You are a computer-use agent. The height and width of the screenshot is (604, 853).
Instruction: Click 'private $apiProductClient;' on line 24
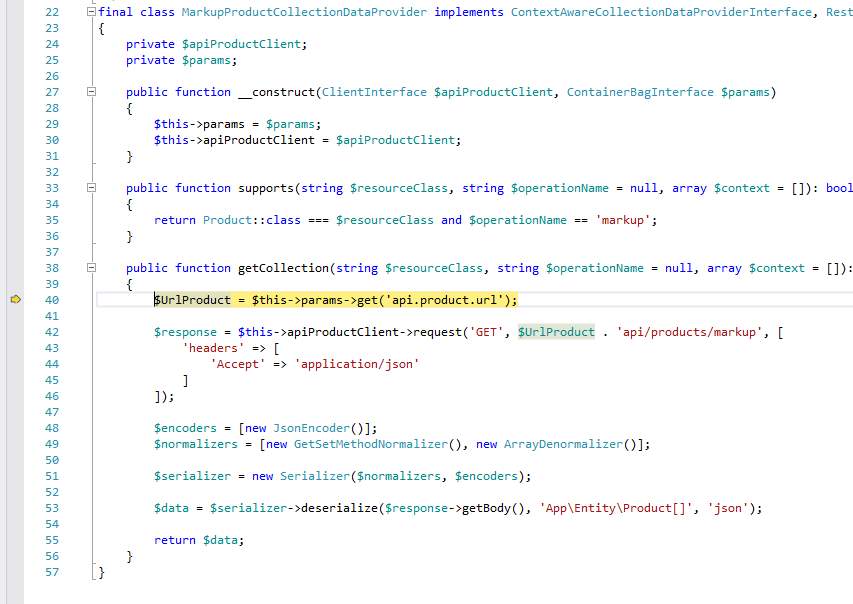(x=217, y=44)
